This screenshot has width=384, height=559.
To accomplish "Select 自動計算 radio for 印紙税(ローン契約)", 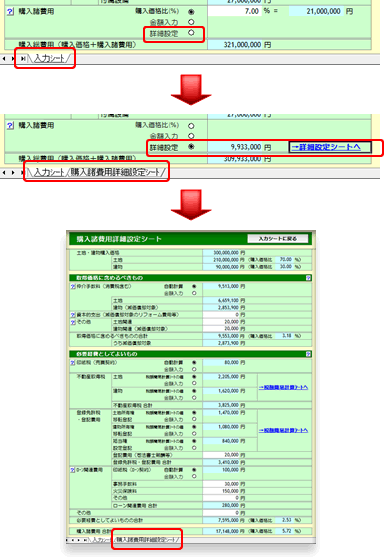I will (194, 470).
